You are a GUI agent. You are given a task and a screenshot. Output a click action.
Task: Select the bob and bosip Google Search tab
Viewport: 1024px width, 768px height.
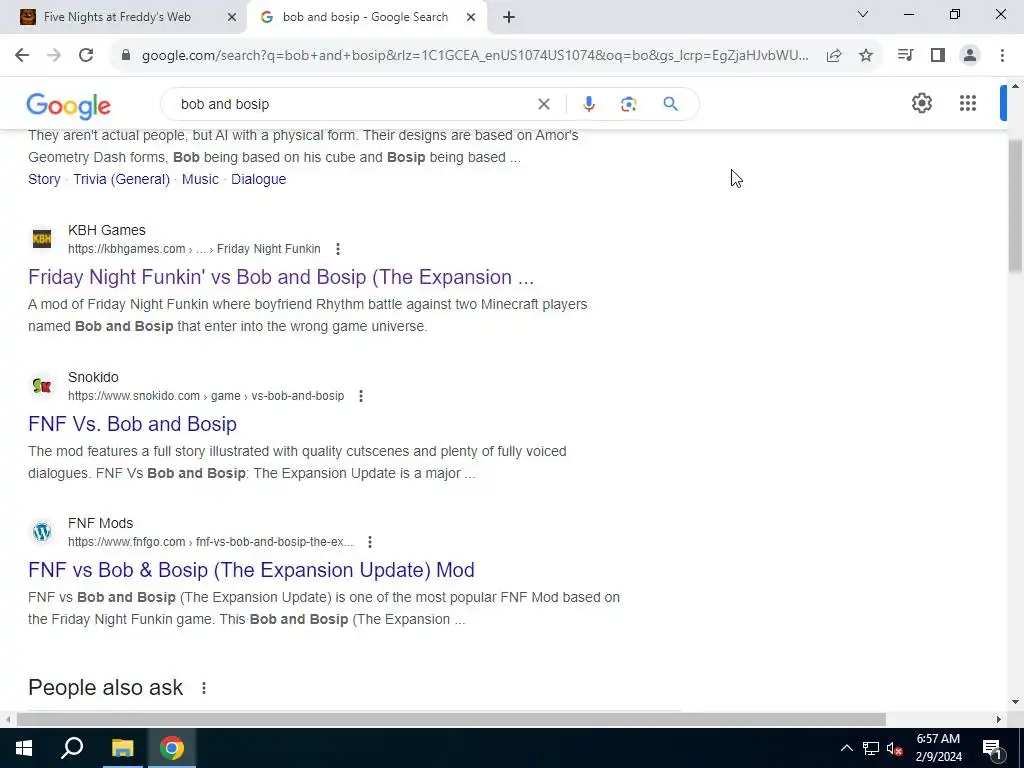coord(365,17)
